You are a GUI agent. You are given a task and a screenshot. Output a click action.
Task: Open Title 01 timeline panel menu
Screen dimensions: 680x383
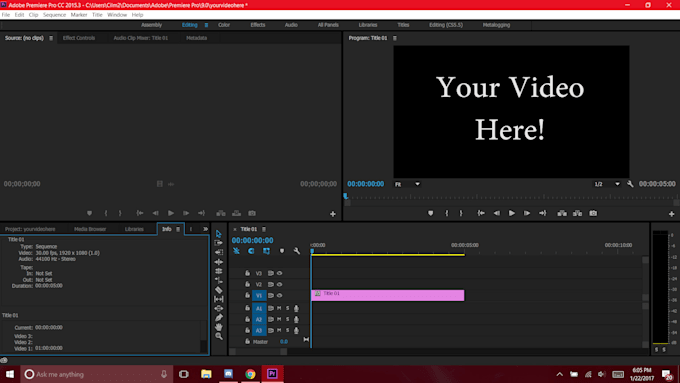tap(264, 229)
